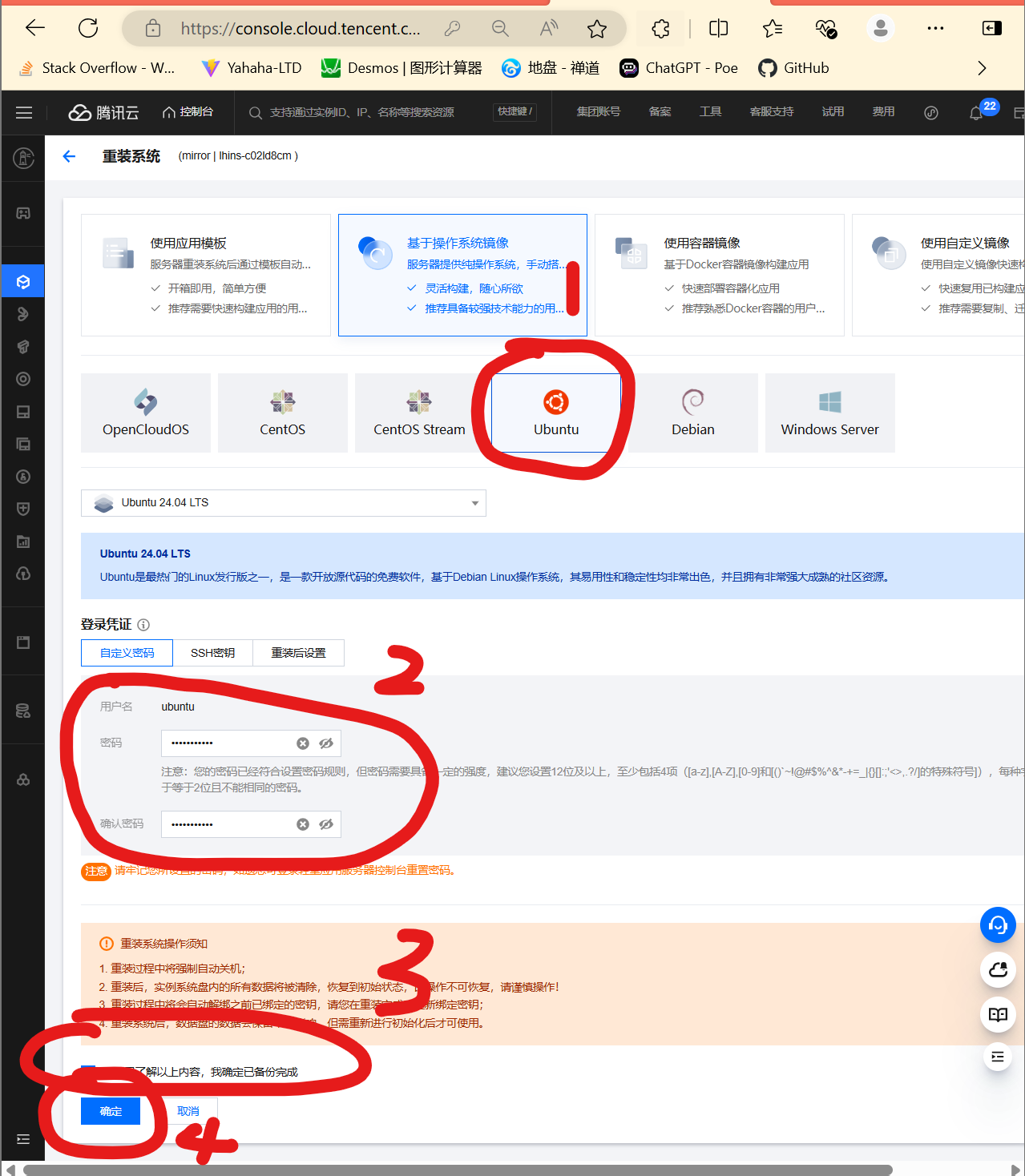Expand the sidebar using the bottom collapse icon
Viewport: 1025px width, 1176px height.
(23, 1139)
